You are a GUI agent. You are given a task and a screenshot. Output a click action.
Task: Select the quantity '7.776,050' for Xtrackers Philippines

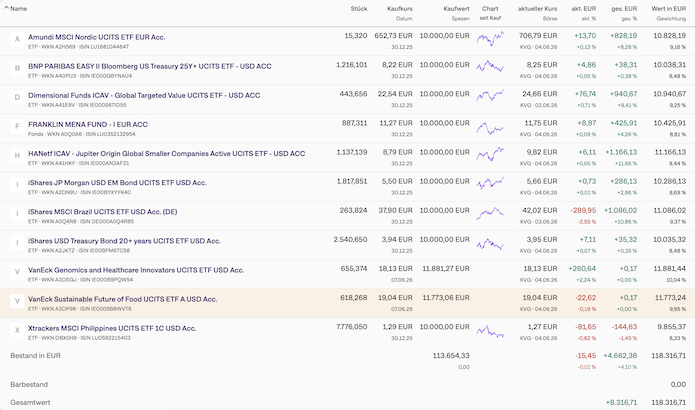click(351, 327)
